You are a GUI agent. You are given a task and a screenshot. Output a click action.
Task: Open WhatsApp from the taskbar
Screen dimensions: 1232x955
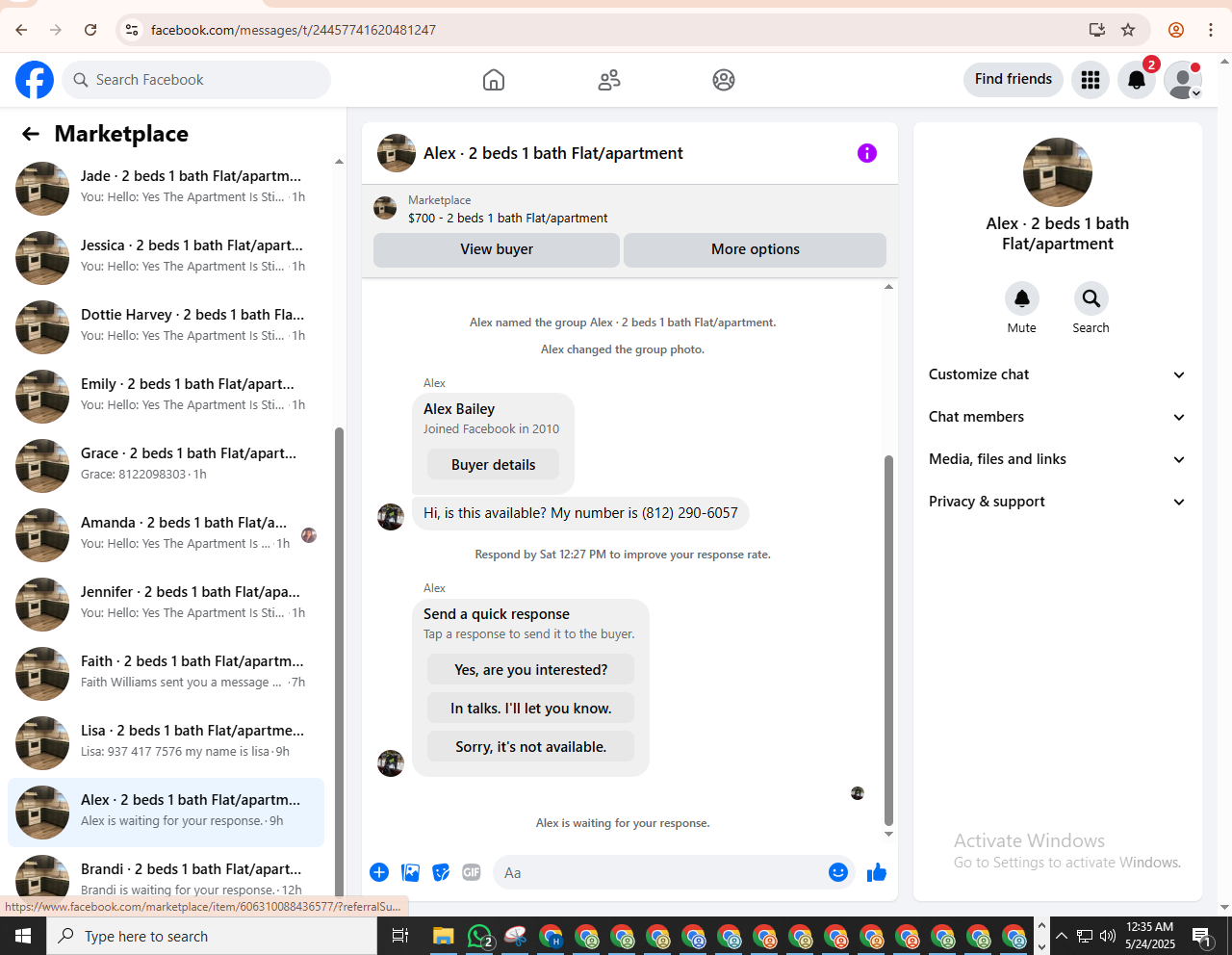(x=479, y=936)
